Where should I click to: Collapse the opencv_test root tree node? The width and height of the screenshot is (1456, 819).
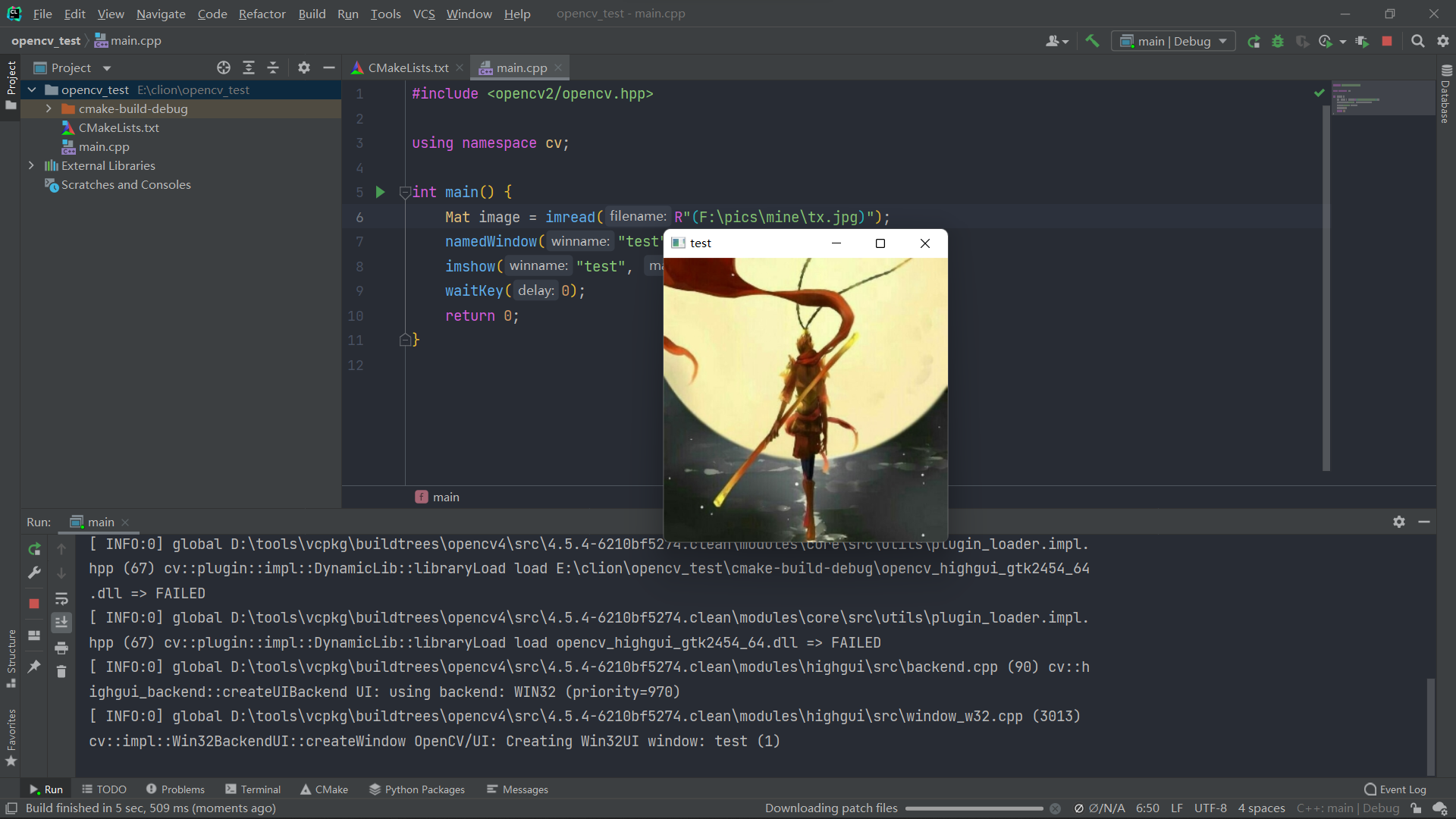tap(32, 90)
